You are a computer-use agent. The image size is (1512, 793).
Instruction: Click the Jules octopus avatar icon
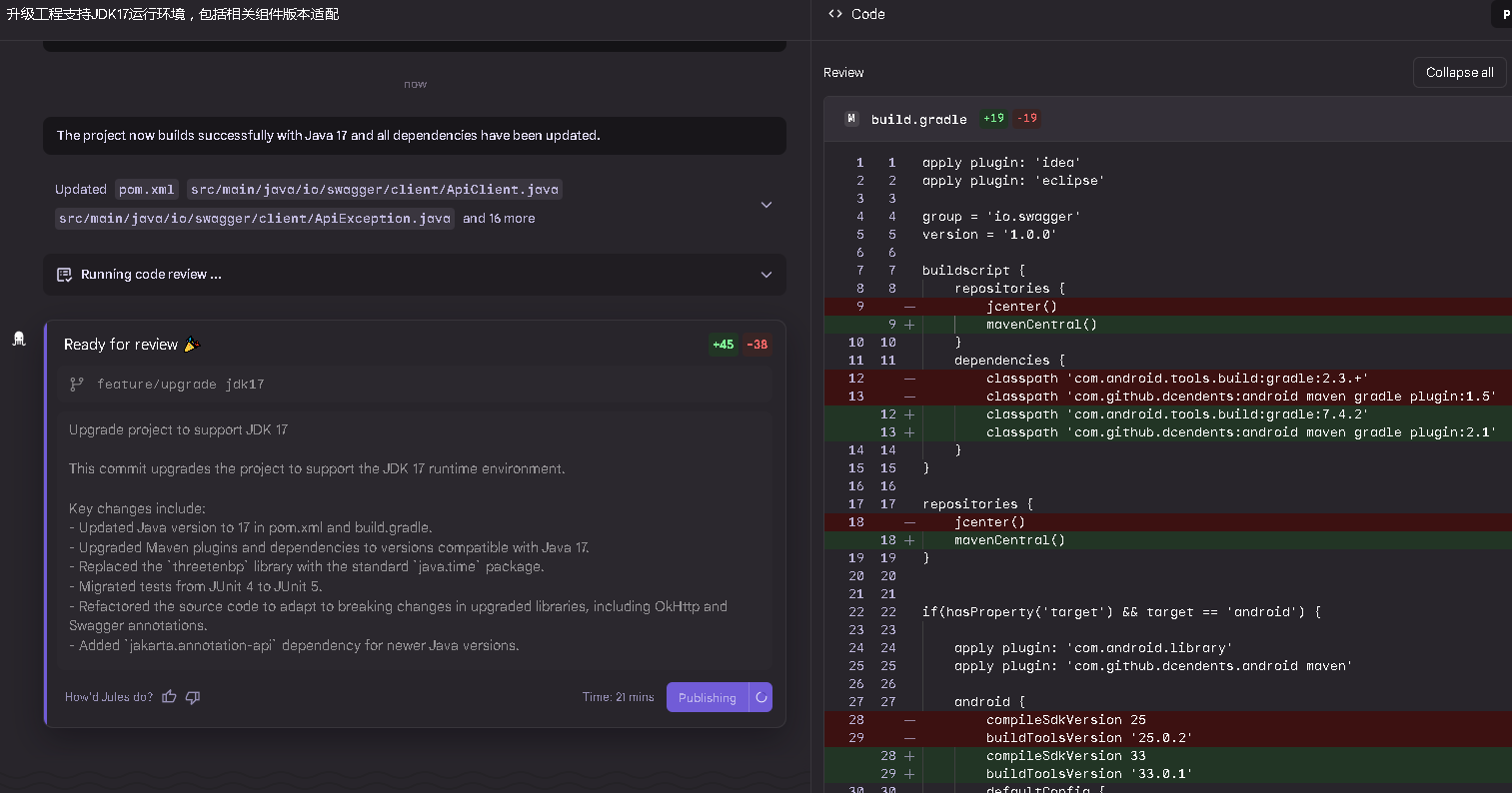click(x=18, y=340)
